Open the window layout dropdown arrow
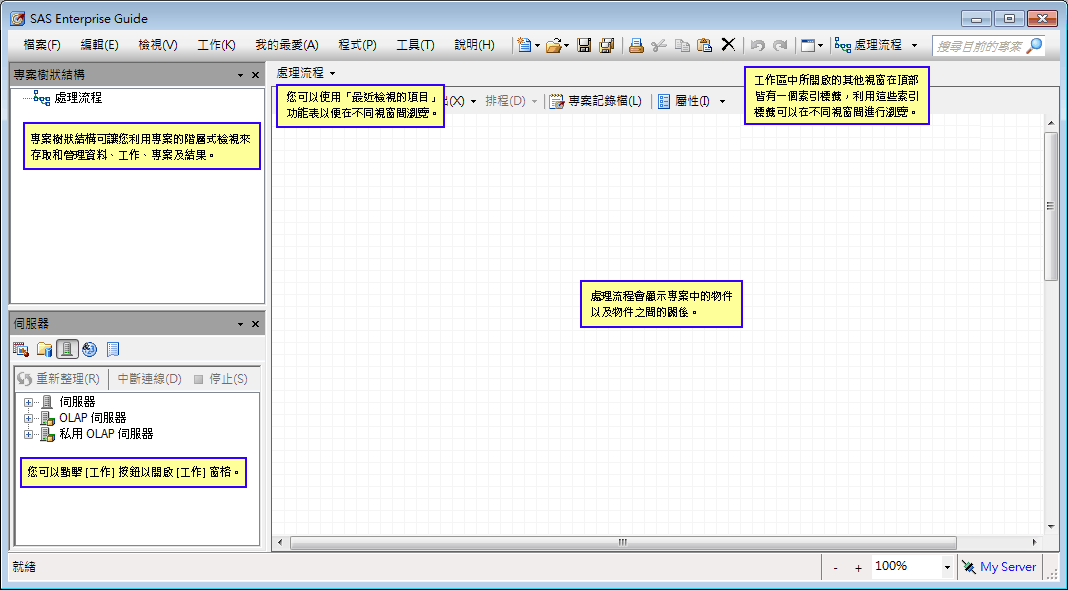This screenshot has width=1068, height=590. [821, 46]
